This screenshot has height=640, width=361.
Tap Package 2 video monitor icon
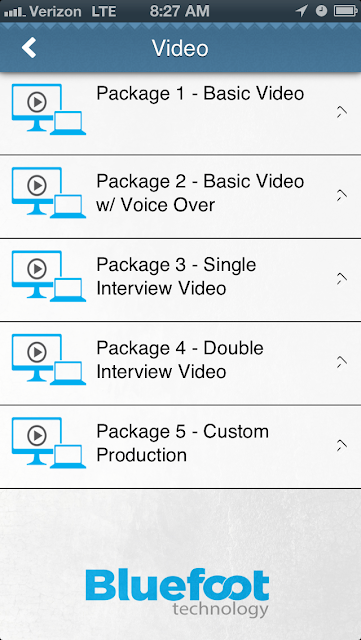click(x=49, y=193)
